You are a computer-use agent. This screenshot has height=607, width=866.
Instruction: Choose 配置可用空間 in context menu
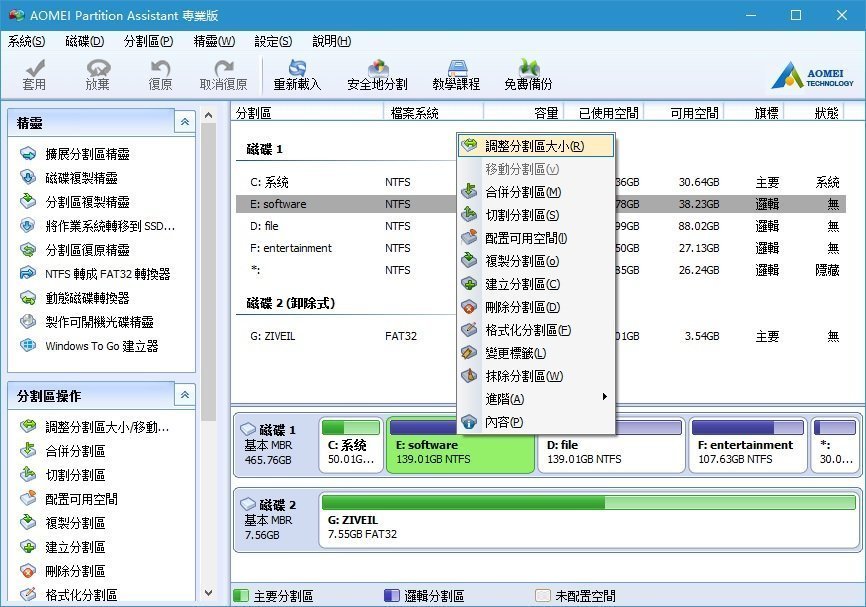(536, 239)
